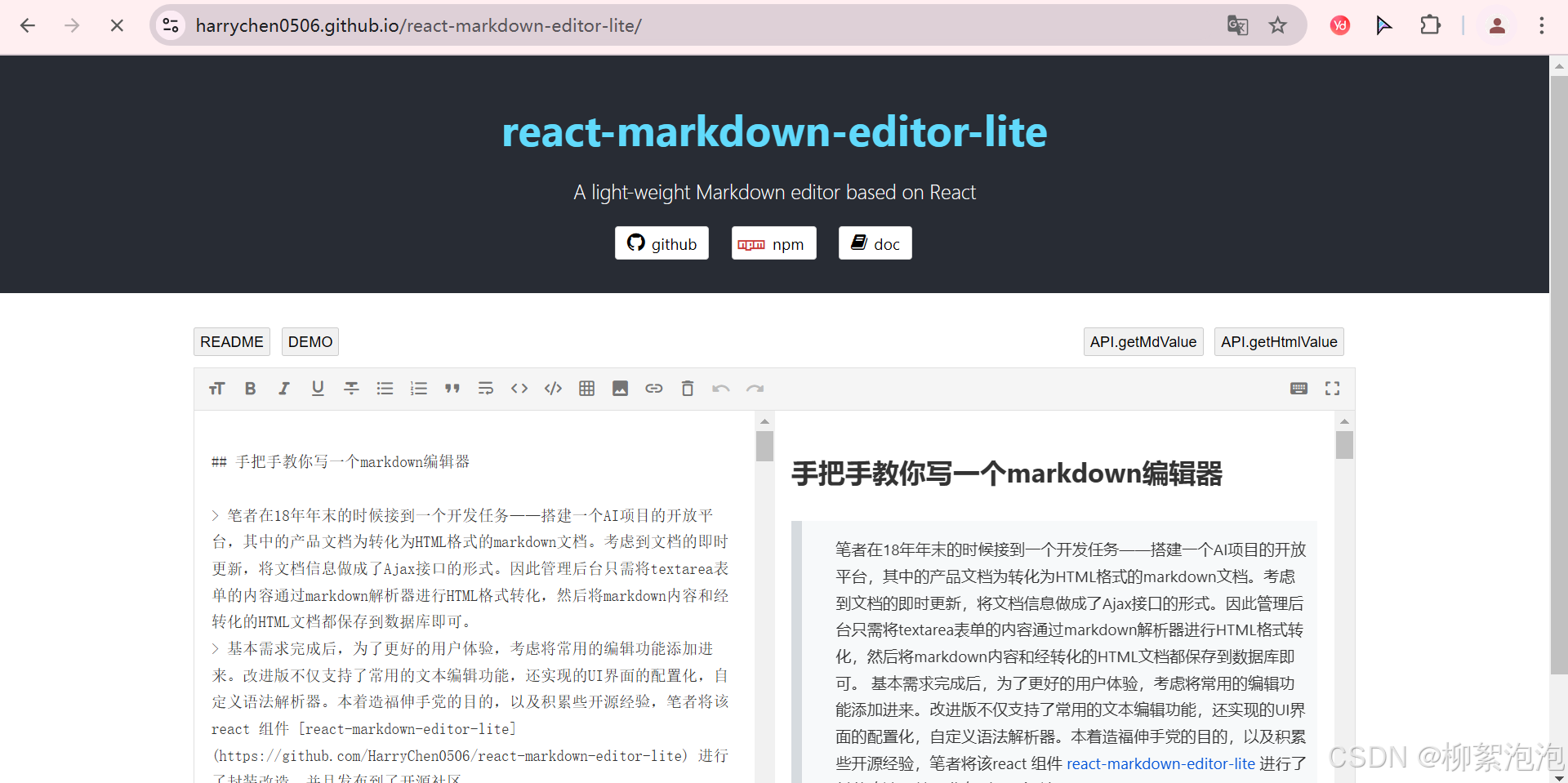
Task: Insert an ordered numbered list
Action: click(419, 389)
